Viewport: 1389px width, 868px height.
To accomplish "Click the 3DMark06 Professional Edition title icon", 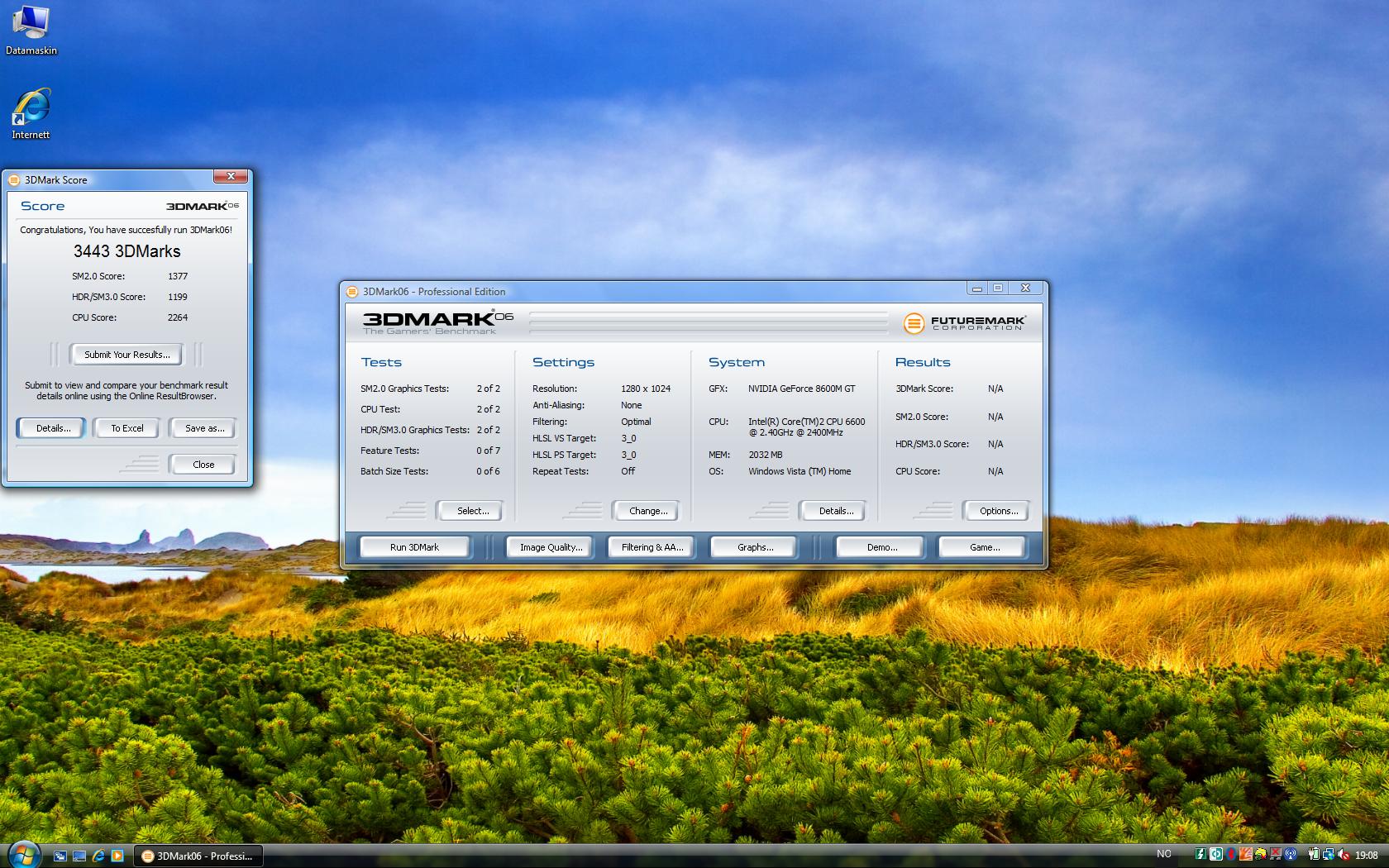I will tap(352, 291).
